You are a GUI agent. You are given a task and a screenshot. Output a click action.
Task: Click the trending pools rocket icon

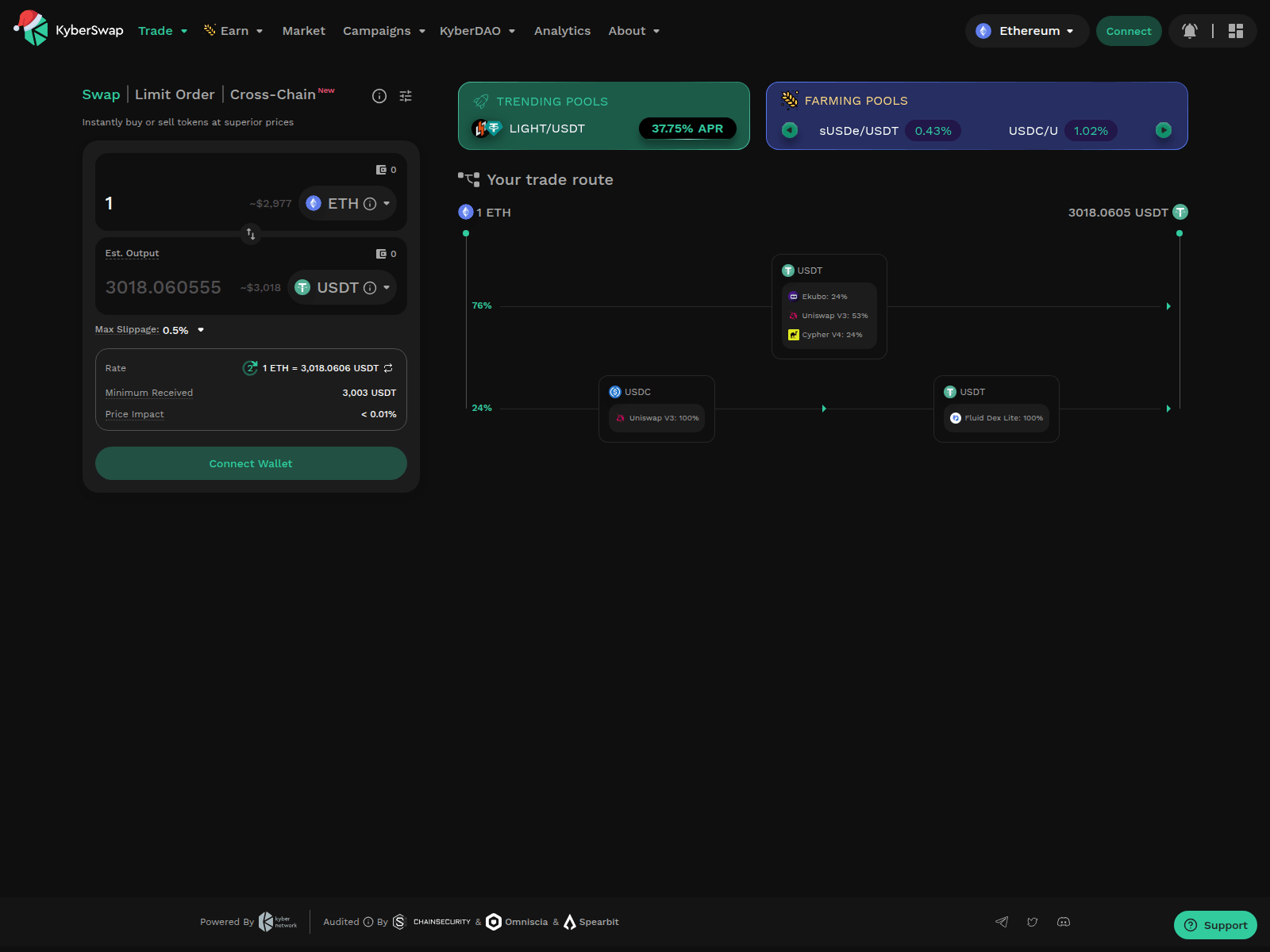481,102
